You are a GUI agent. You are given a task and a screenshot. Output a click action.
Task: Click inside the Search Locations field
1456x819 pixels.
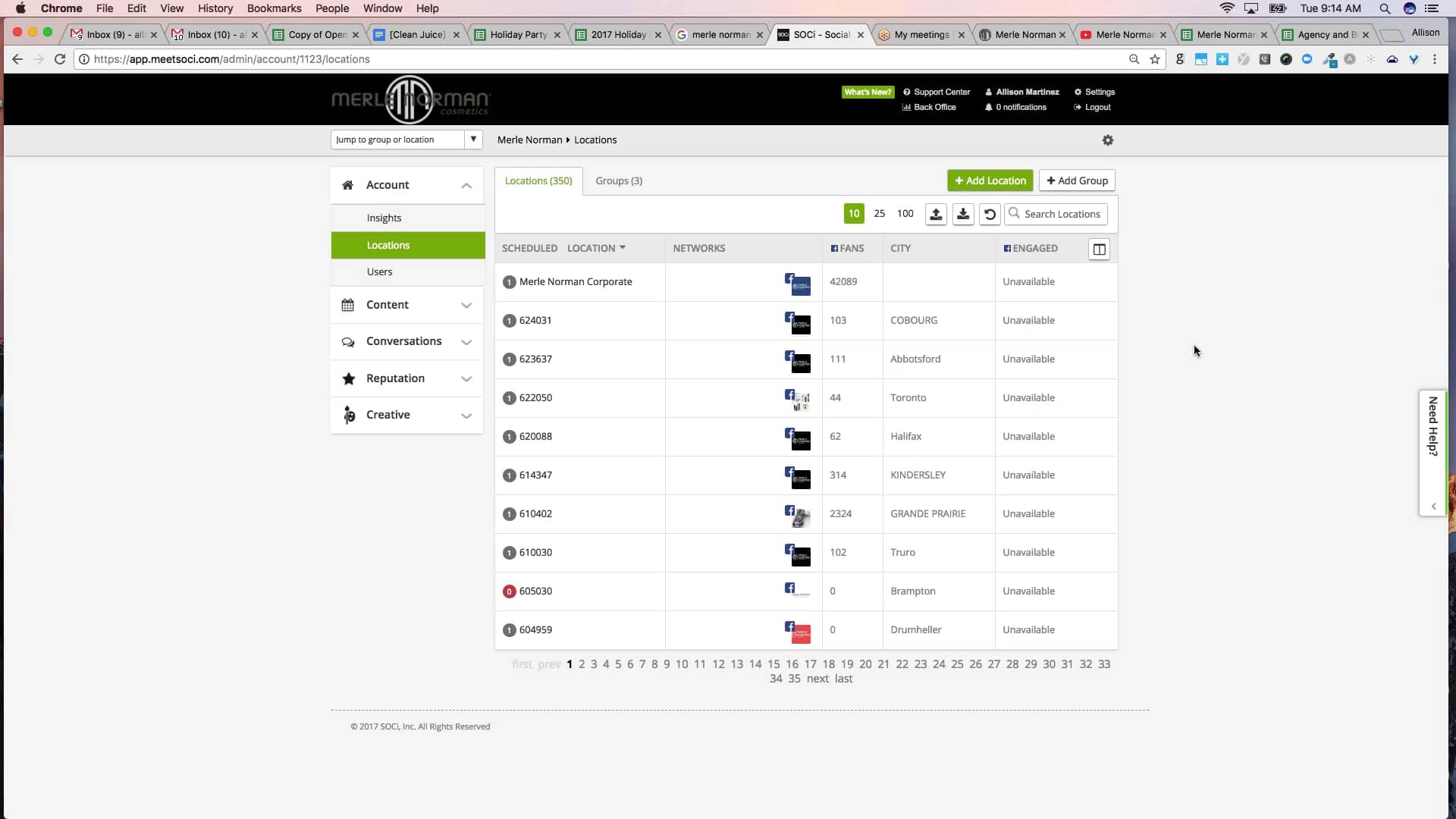pos(1062,214)
